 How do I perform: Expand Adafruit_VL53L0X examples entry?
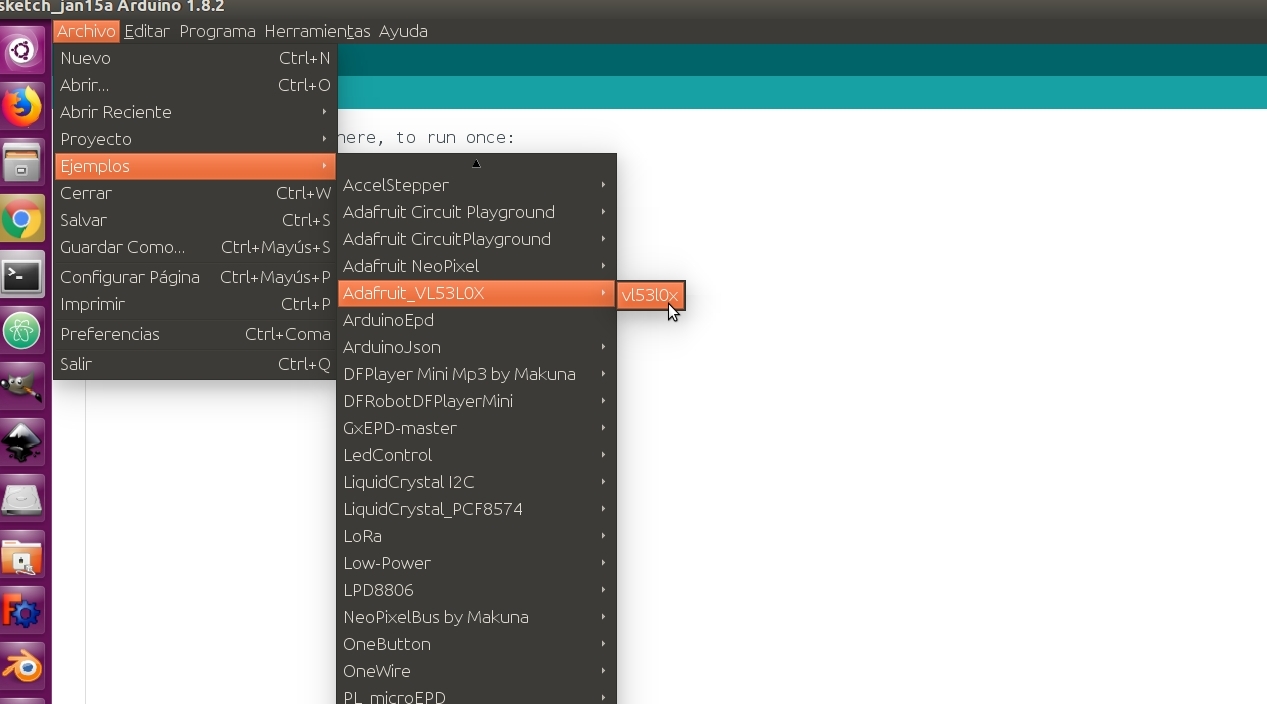(x=476, y=293)
